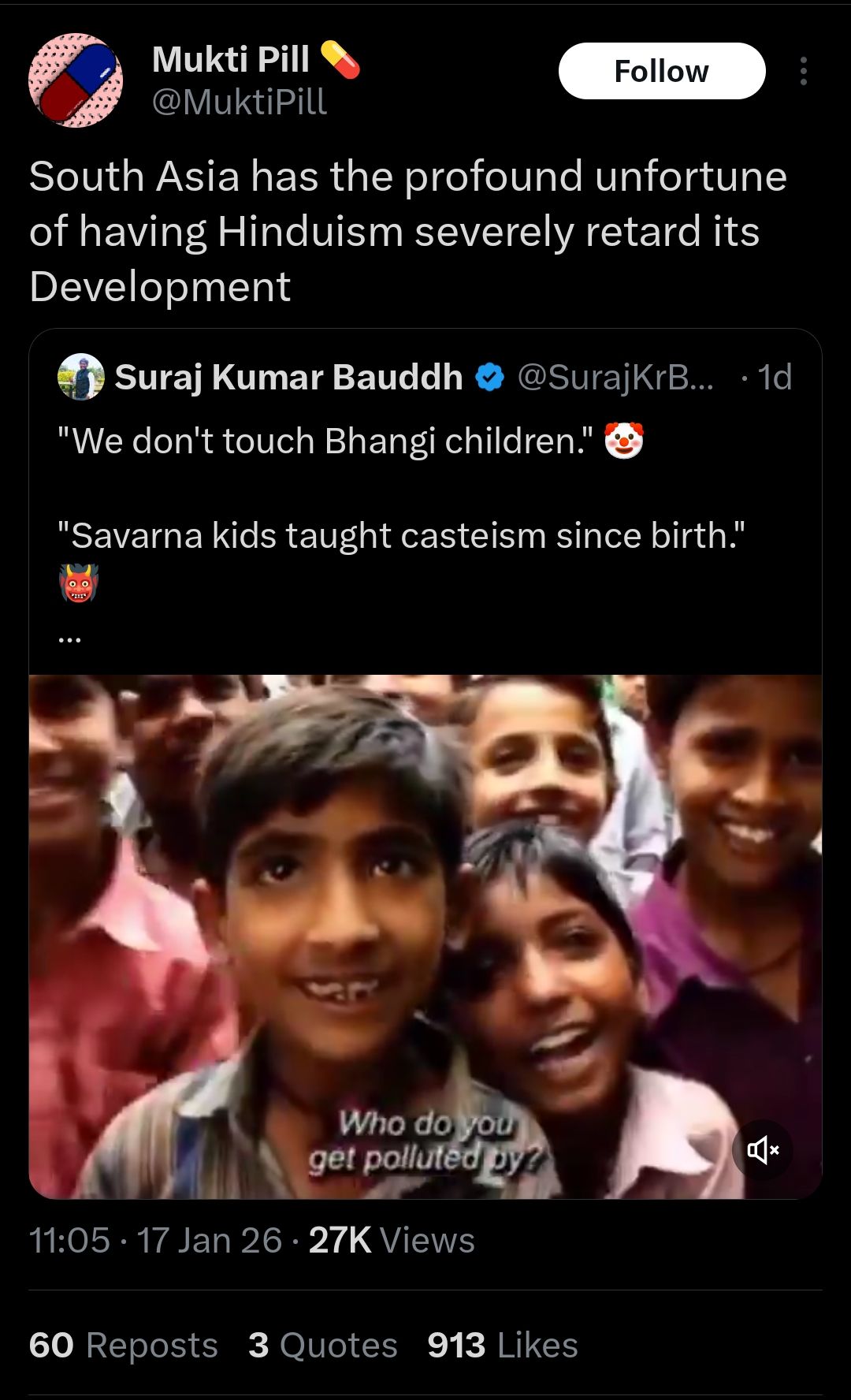Open the 11:05 · 17 Jan 26 timestamp
This screenshot has width=851, height=1400.
(x=155, y=1240)
